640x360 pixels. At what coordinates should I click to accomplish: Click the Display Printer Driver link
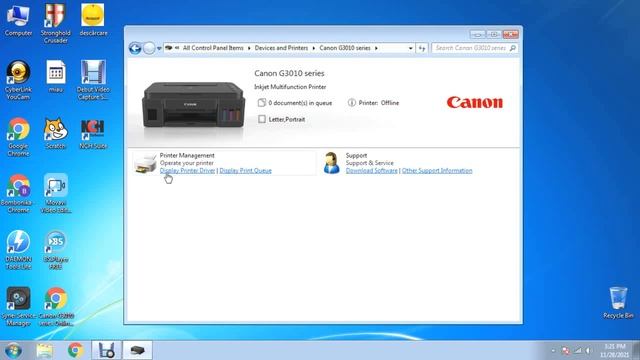(x=187, y=171)
